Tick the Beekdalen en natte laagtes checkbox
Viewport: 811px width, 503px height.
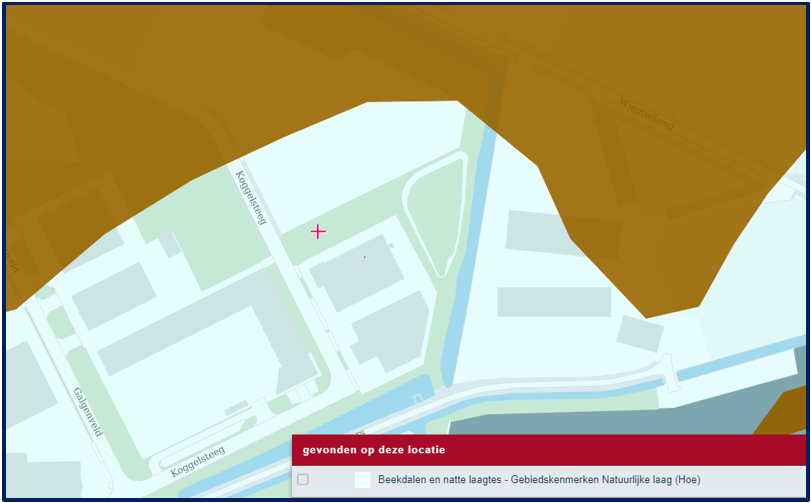303,480
